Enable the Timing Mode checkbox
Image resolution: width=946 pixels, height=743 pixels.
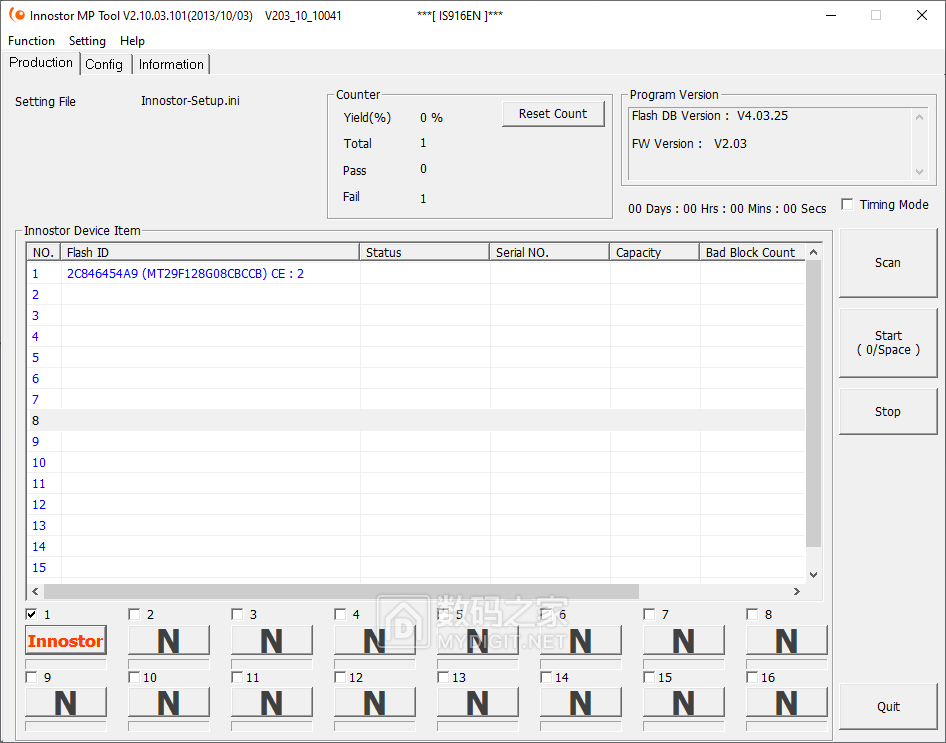(848, 205)
